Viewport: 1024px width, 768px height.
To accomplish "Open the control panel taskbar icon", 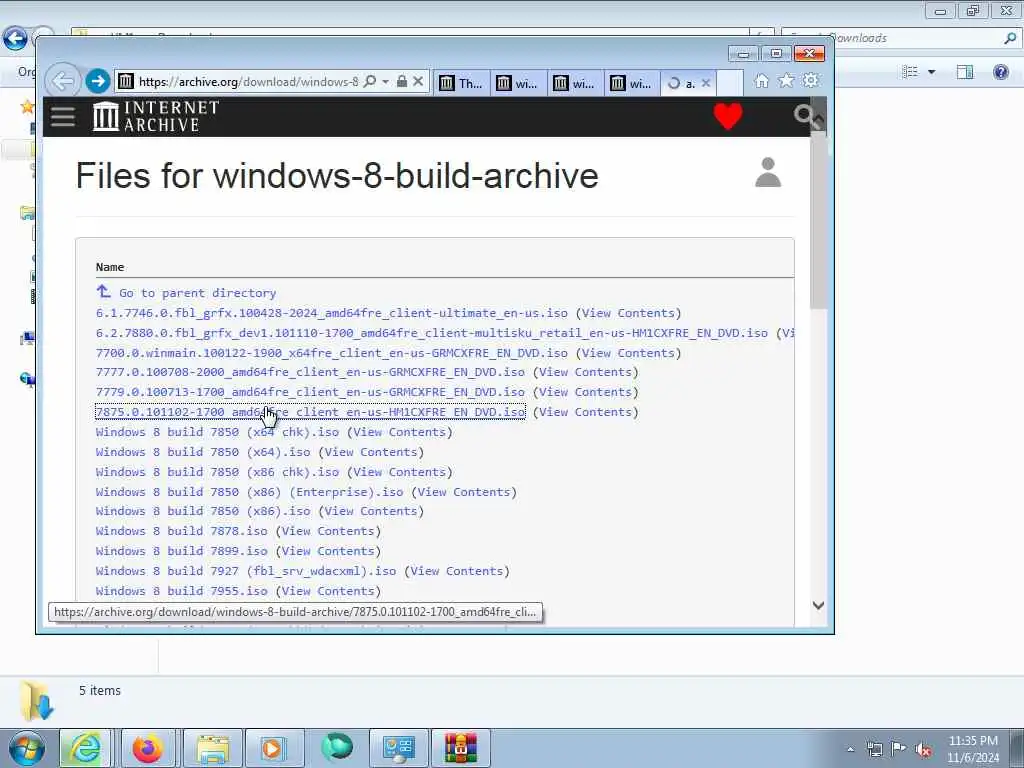I will point(399,748).
